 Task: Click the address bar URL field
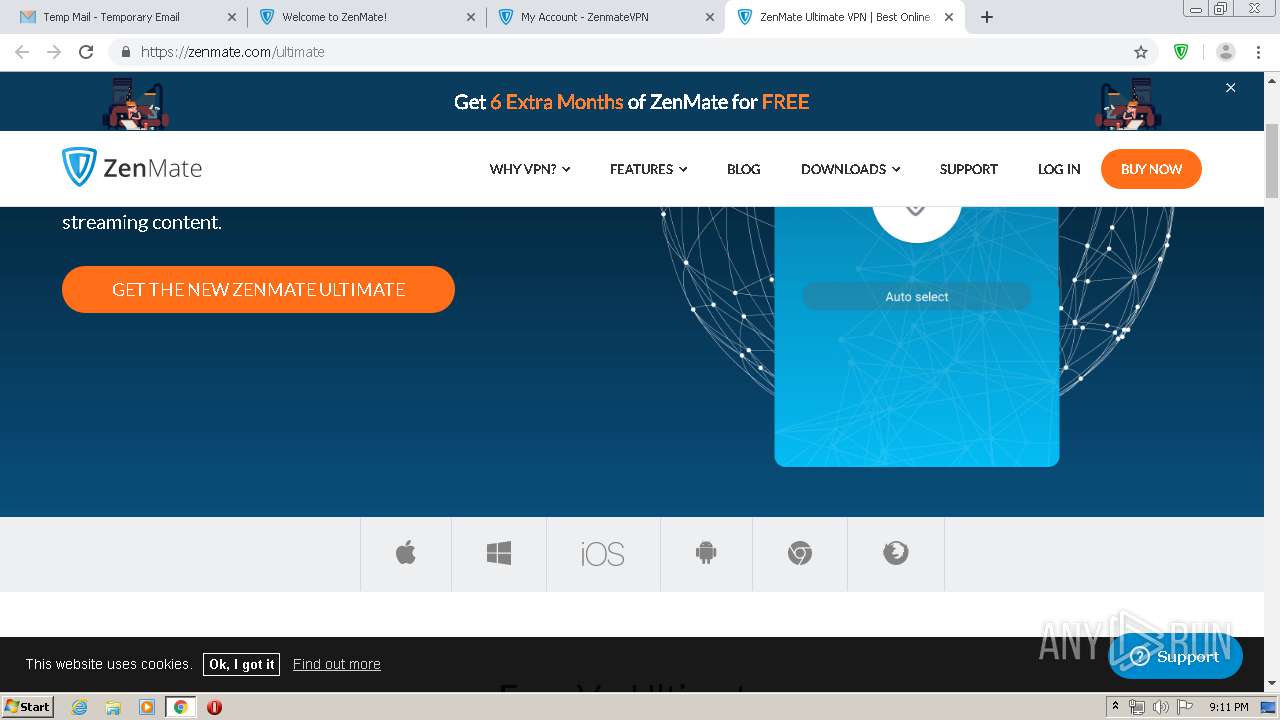coord(630,52)
